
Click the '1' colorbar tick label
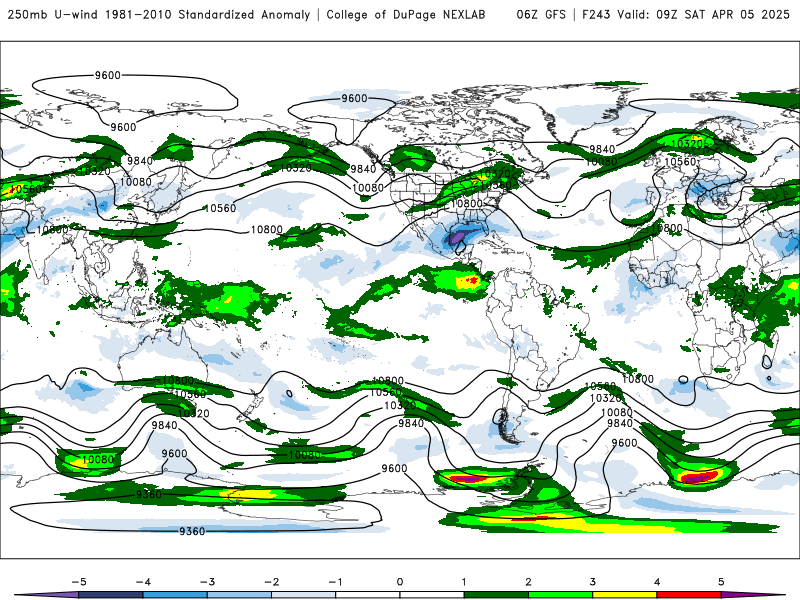tap(464, 582)
